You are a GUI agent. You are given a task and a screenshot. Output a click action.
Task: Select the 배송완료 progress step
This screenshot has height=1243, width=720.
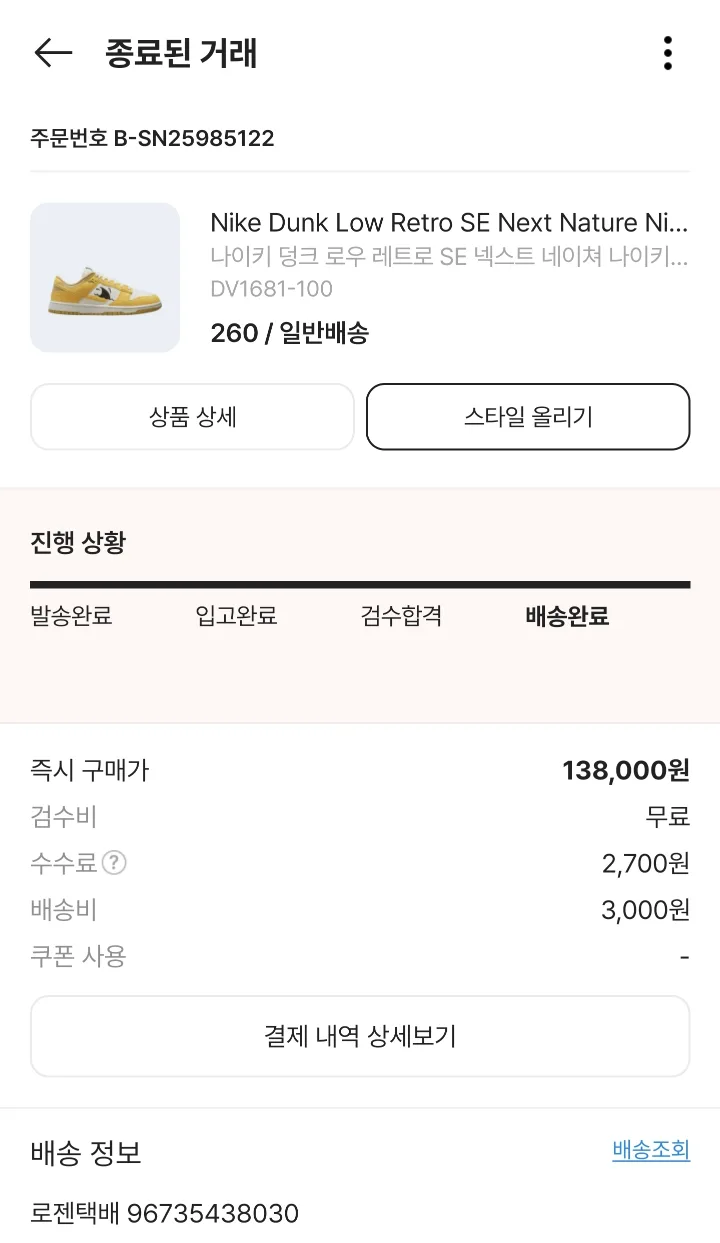point(567,616)
